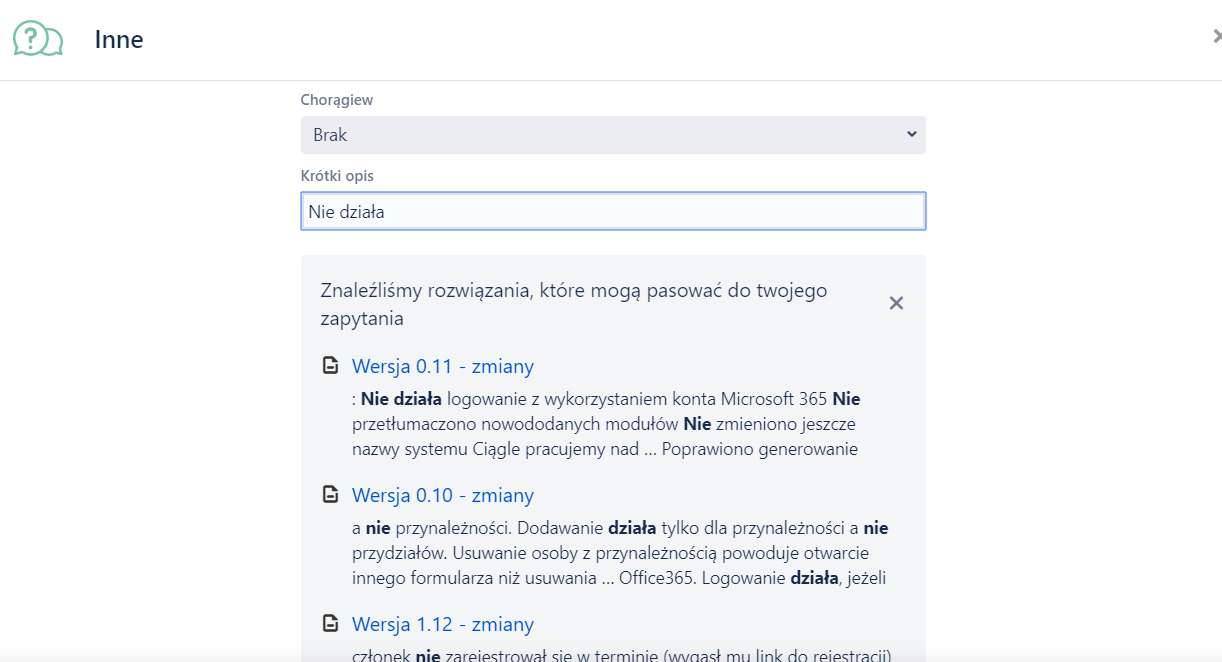Click the Inne request type heading

coord(119,40)
